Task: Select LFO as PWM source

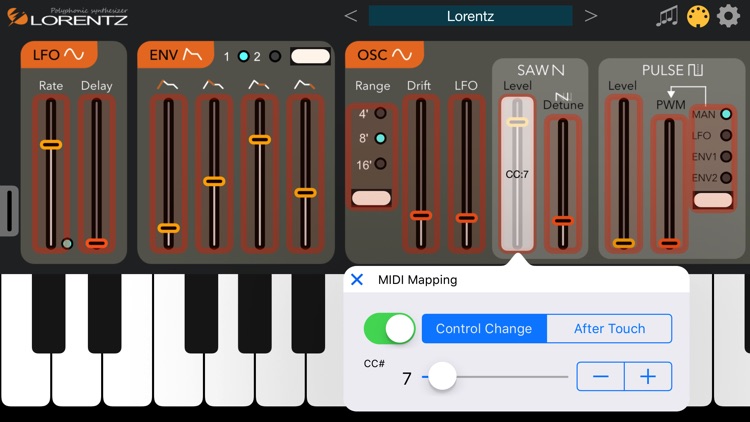Action: point(726,135)
